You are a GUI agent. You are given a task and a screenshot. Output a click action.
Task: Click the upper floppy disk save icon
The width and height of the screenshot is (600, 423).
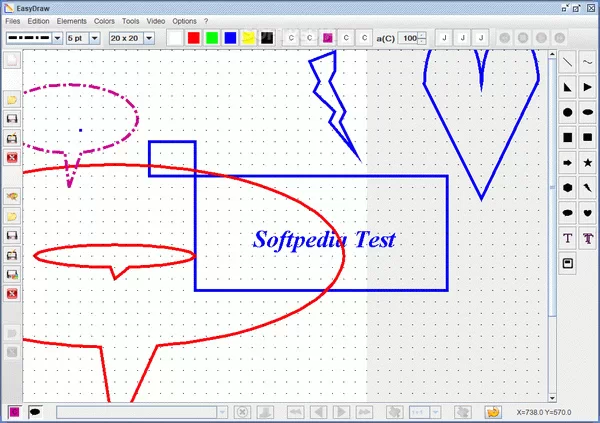[x=12, y=119]
